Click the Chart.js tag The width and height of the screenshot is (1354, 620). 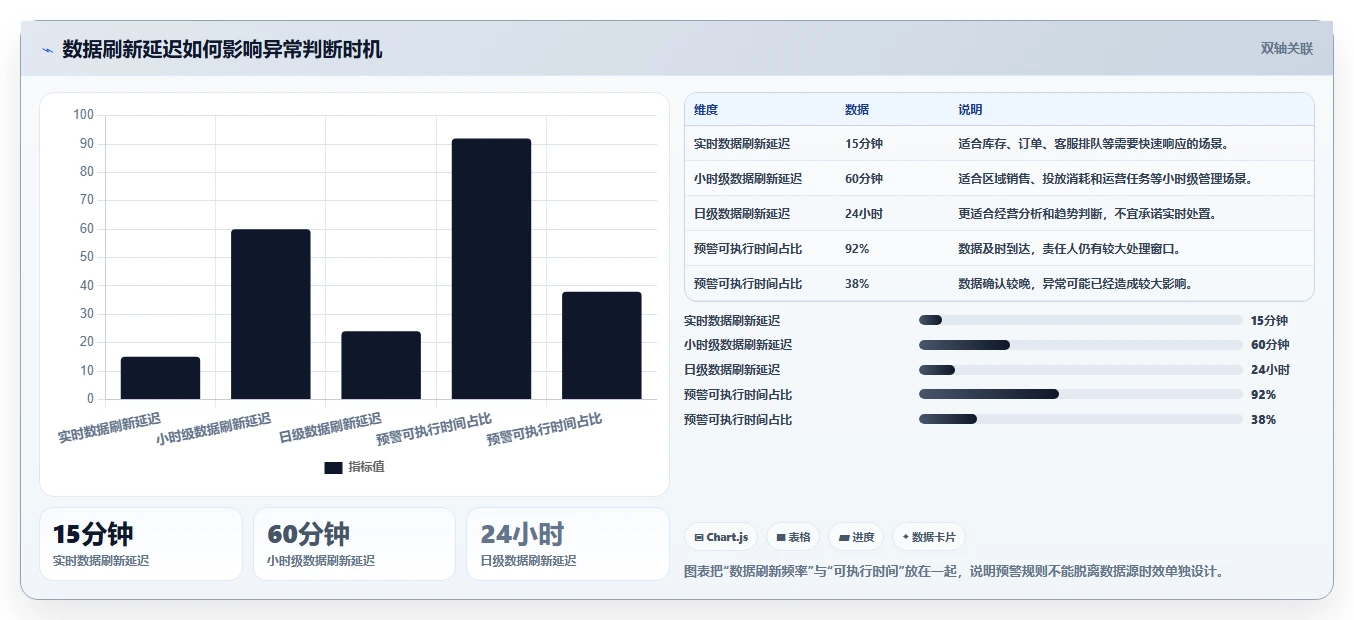[721, 537]
